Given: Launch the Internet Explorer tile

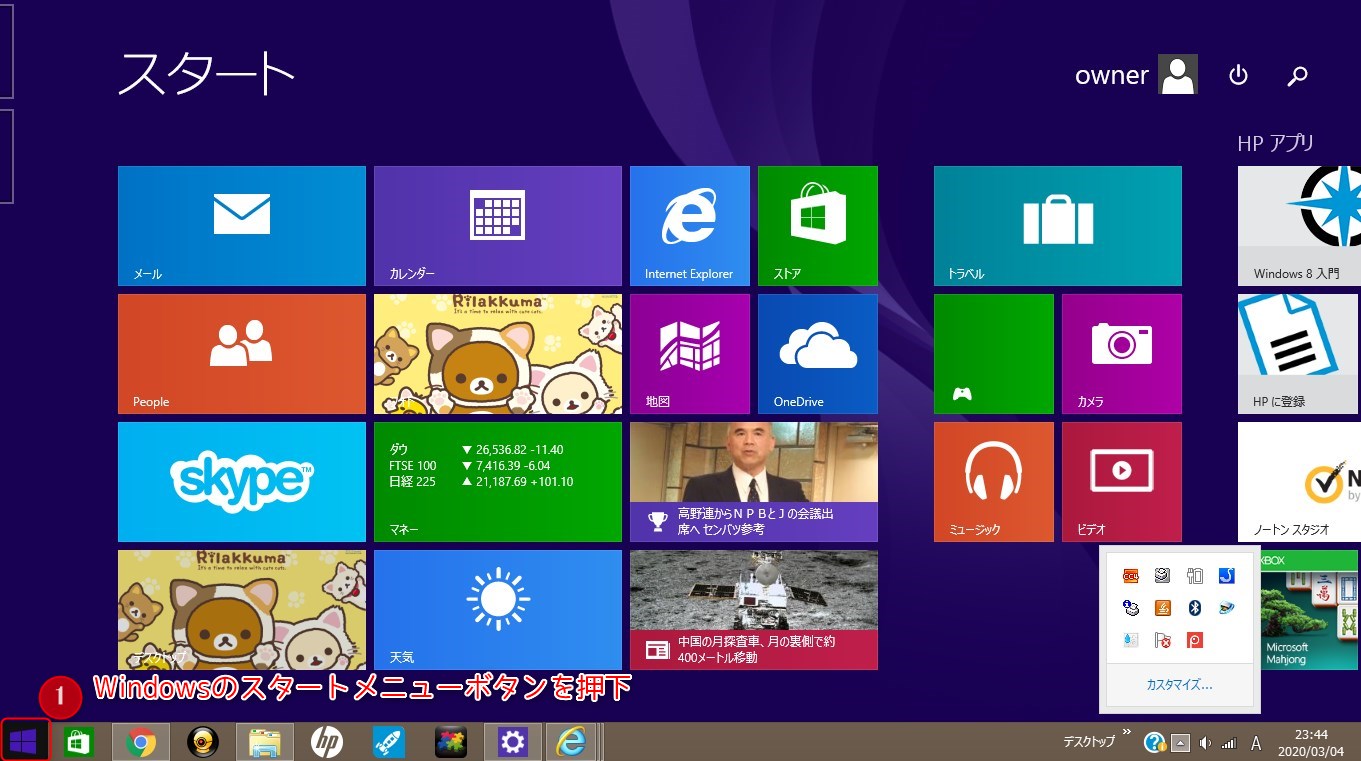Looking at the screenshot, I should tap(690, 226).
